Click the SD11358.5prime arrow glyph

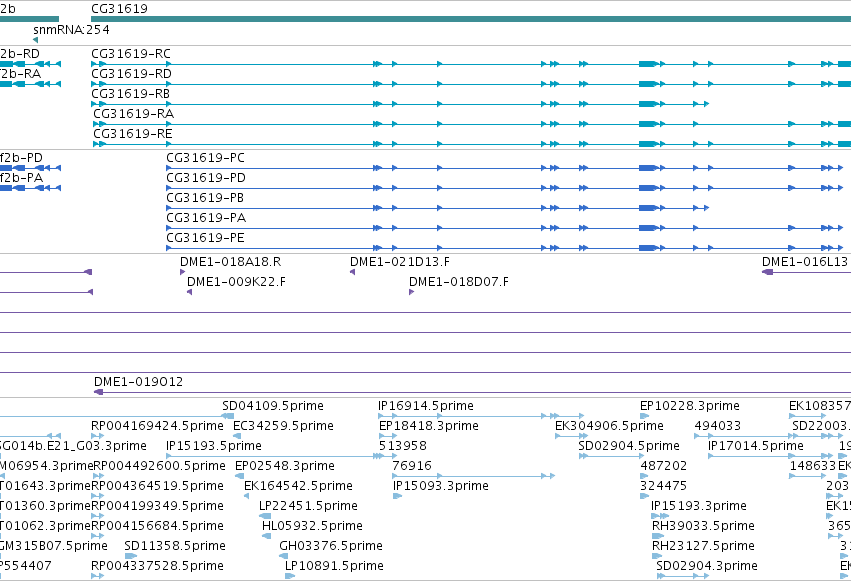[x=131, y=557]
